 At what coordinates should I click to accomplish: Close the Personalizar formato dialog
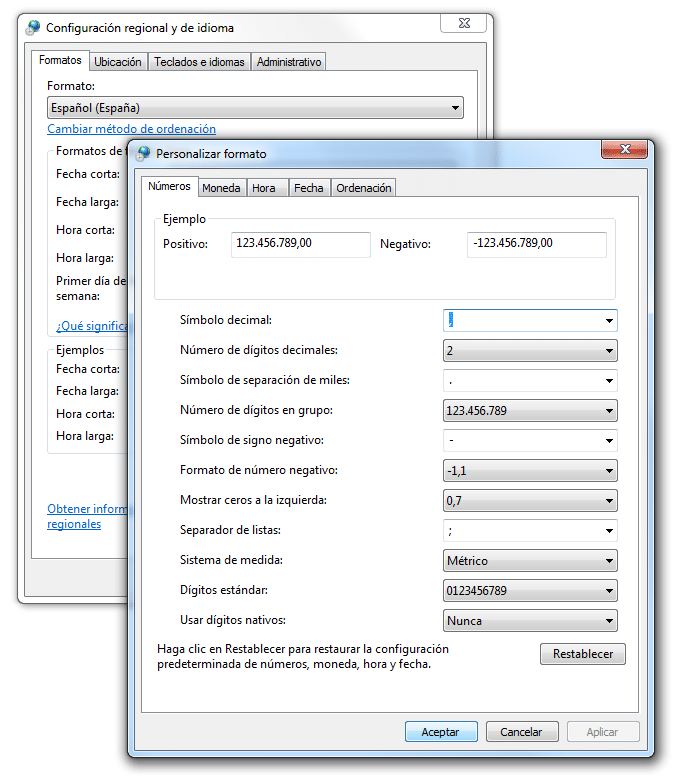pos(627,150)
